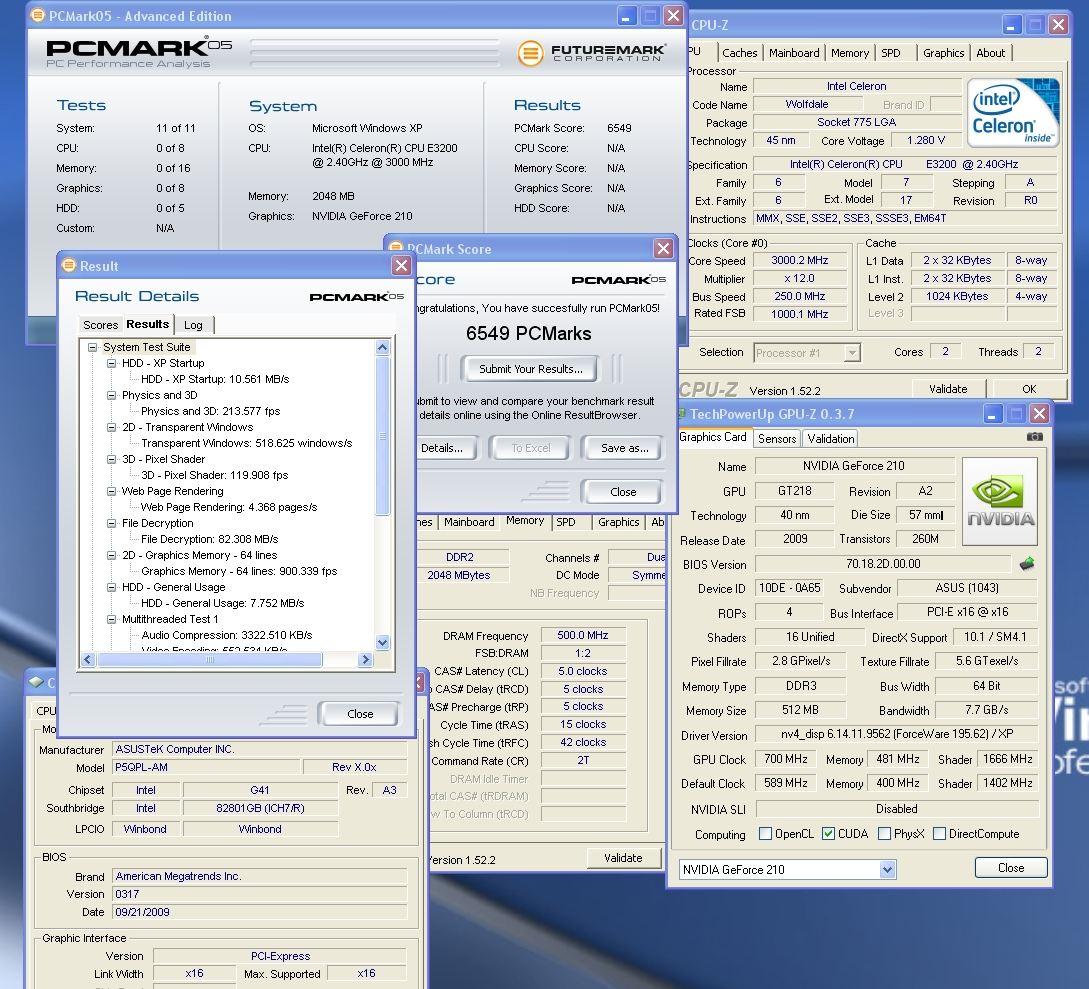
Task: Click the Futuremark orange logo icon
Action: click(530, 53)
